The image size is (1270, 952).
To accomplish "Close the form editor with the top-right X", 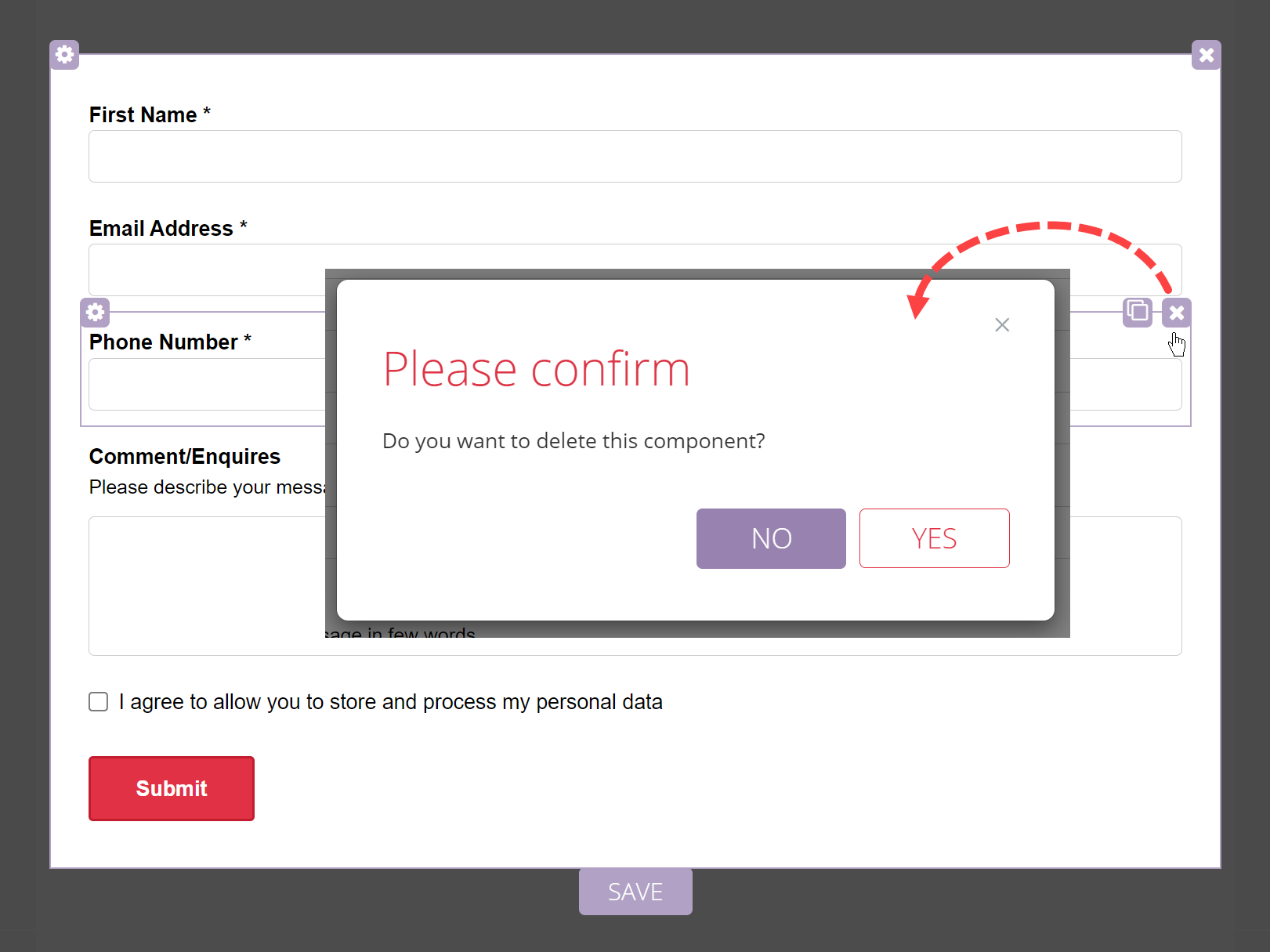I will point(1206,55).
